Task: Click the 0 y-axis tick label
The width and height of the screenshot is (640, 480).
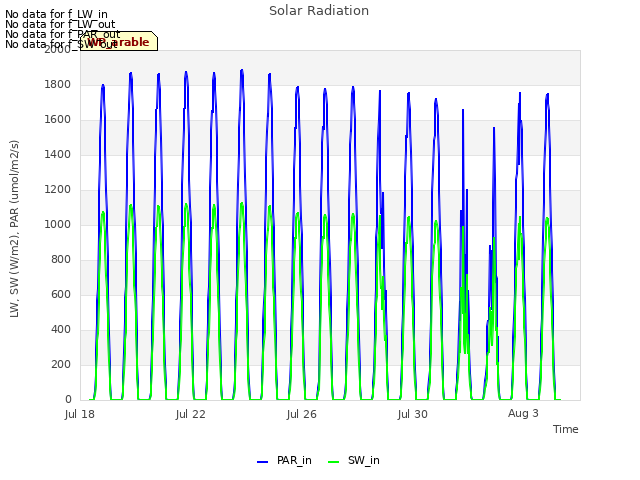Action: (68, 399)
